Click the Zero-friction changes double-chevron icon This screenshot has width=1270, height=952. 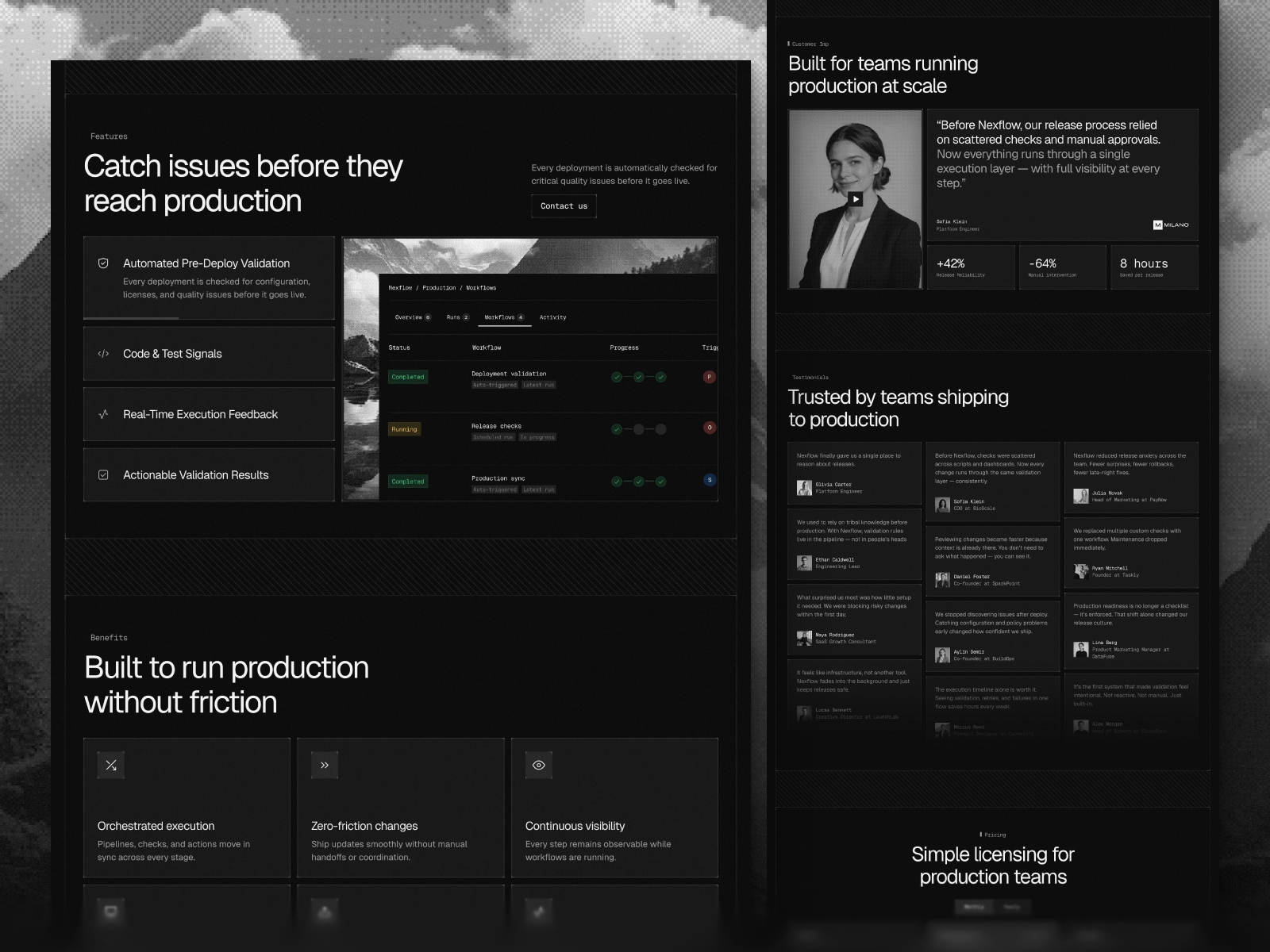point(325,764)
